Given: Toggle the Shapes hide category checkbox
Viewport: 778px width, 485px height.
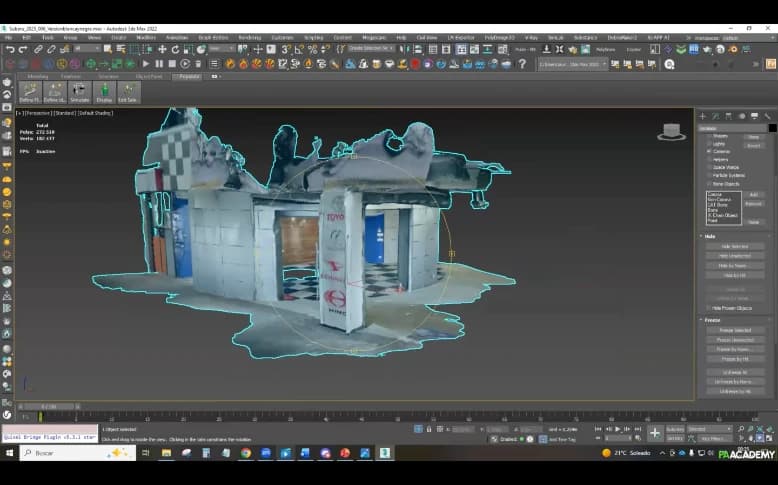Looking at the screenshot, I should [710, 136].
